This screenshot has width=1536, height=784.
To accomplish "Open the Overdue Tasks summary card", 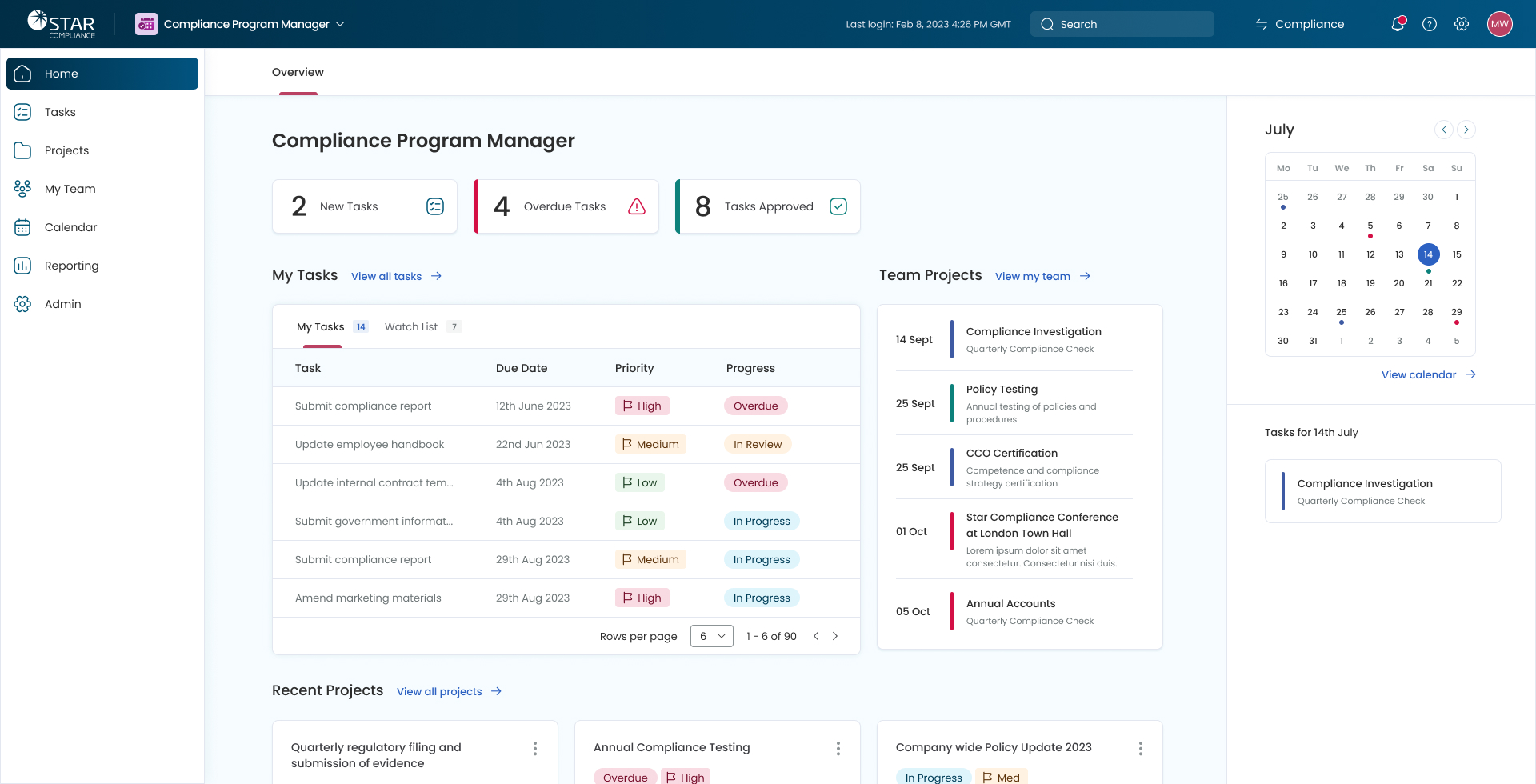I will pyautogui.click(x=566, y=206).
